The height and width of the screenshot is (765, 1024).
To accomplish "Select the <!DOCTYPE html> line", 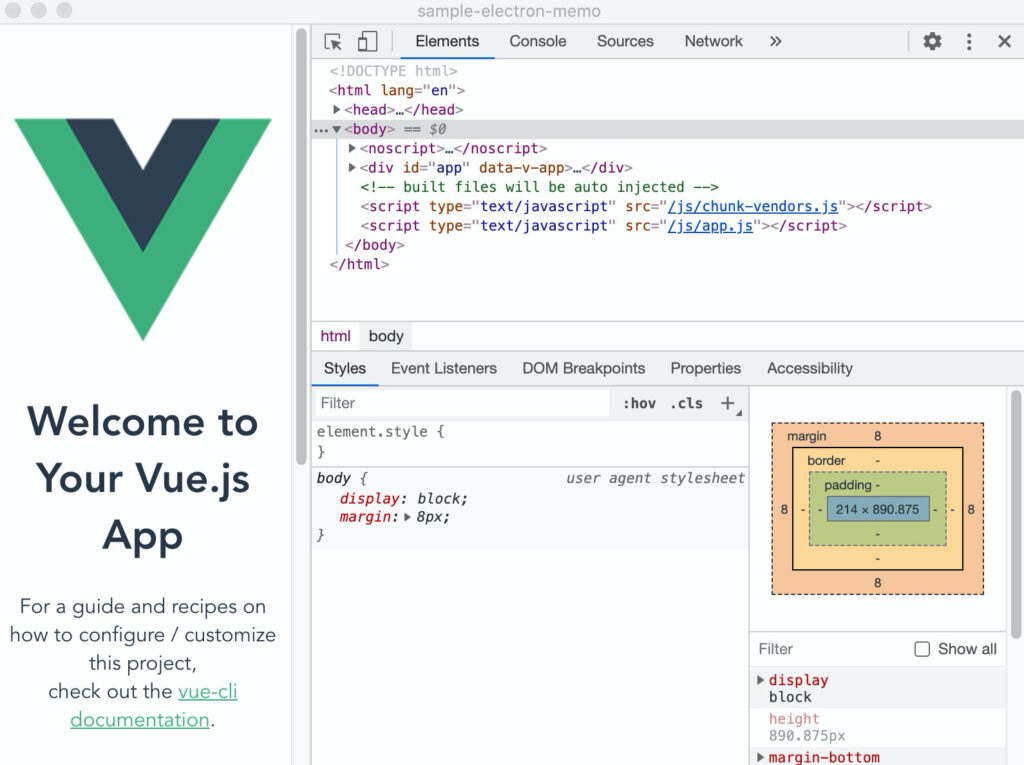I will 393,71.
